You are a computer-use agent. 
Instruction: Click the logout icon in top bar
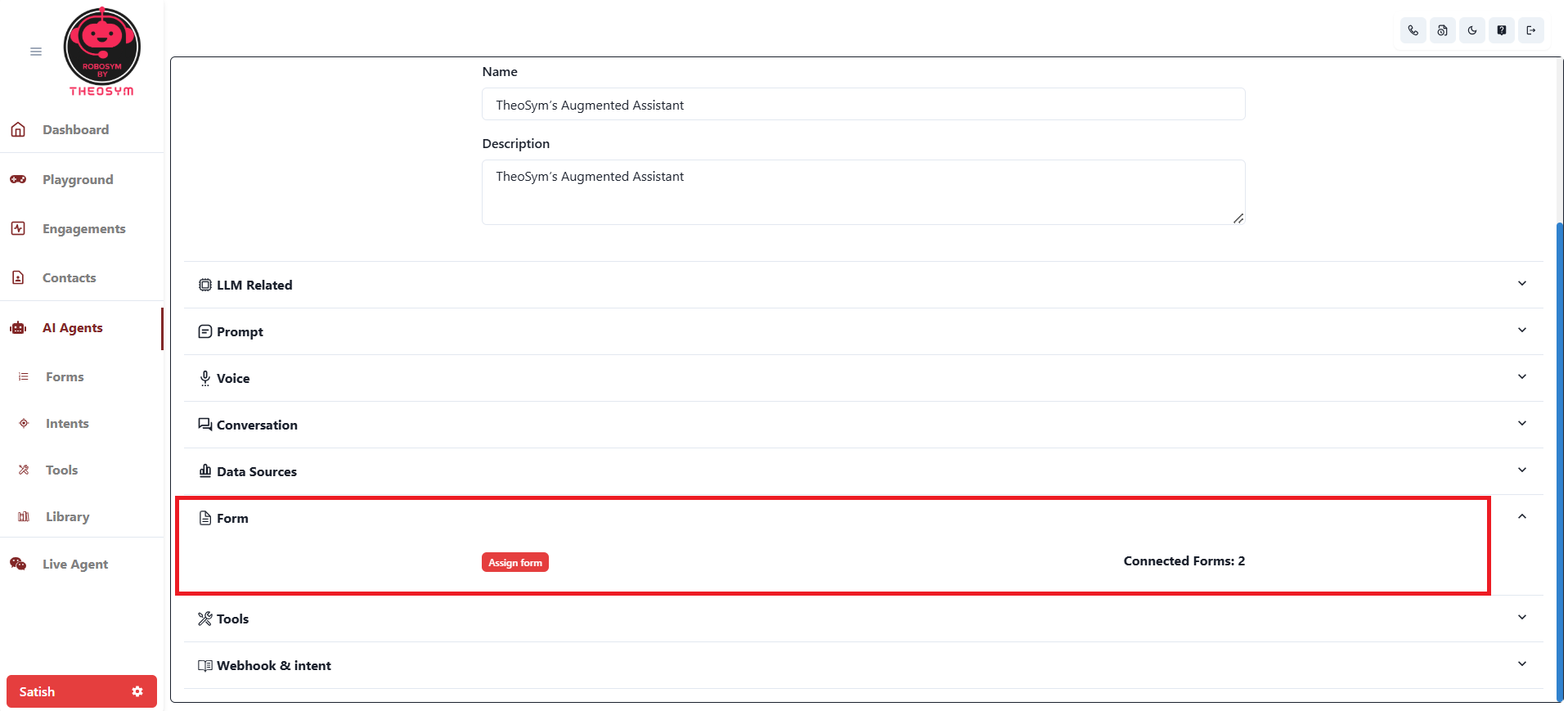(x=1530, y=30)
